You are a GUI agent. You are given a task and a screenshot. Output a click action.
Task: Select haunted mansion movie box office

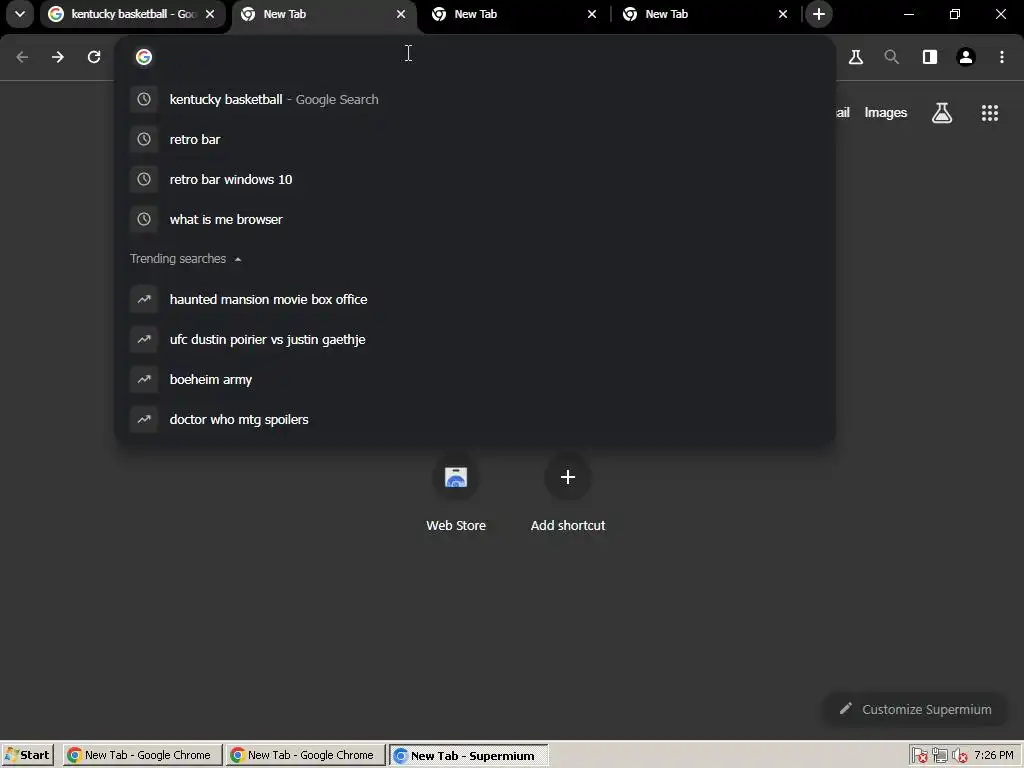[475, 299]
